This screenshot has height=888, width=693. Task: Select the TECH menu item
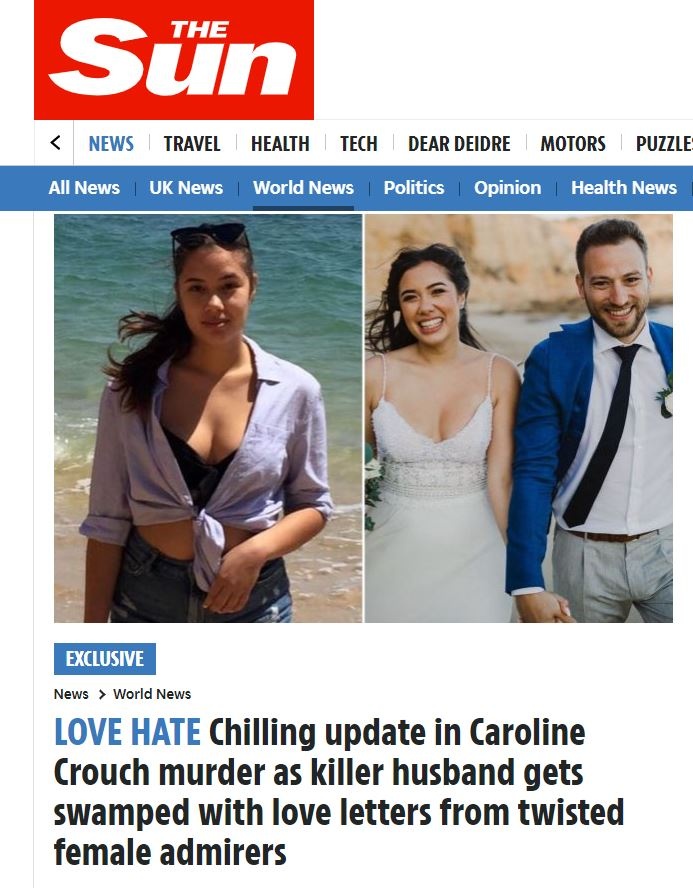click(x=358, y=144)
